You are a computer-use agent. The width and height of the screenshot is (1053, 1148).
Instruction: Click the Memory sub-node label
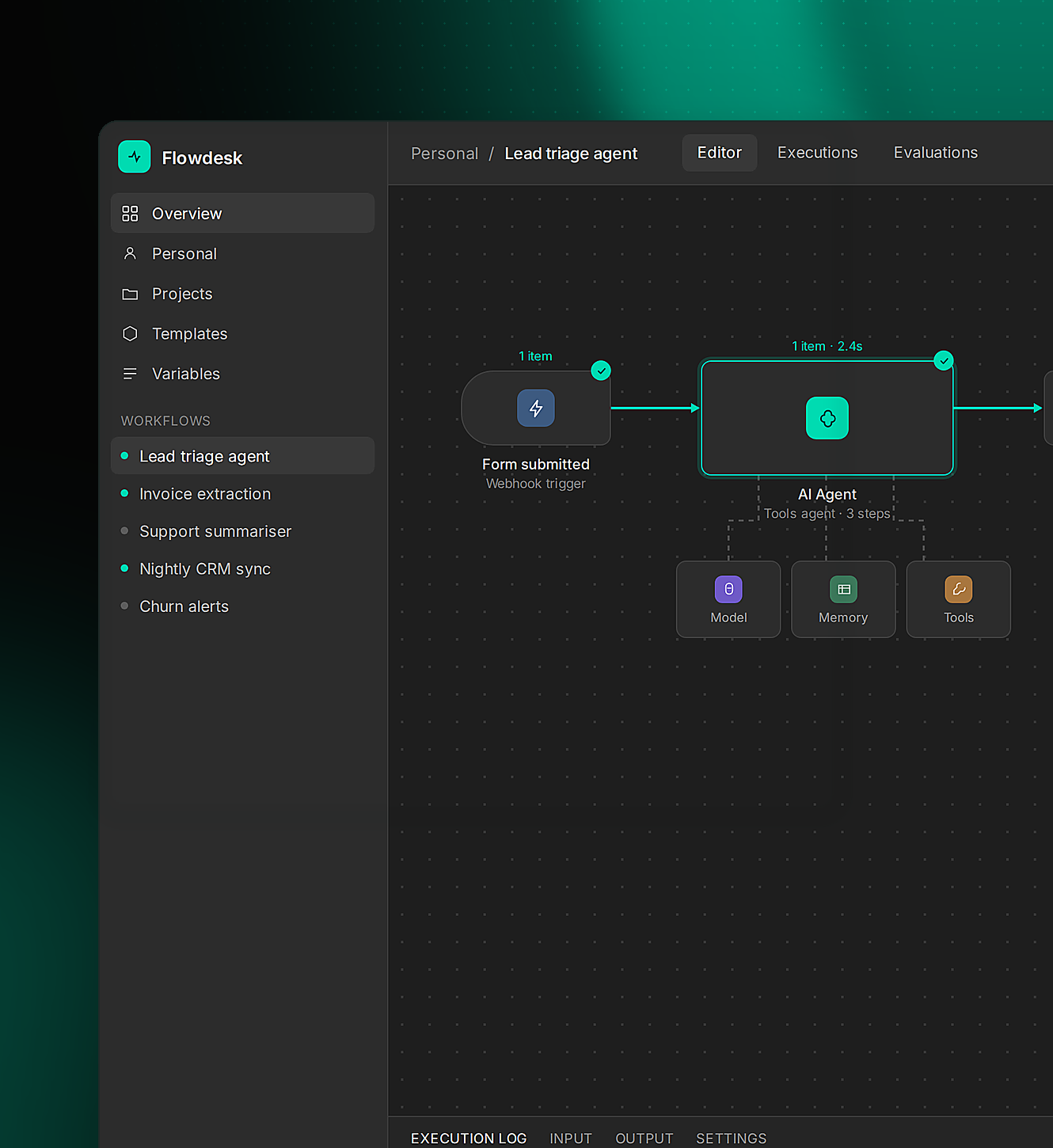point(843,618)
